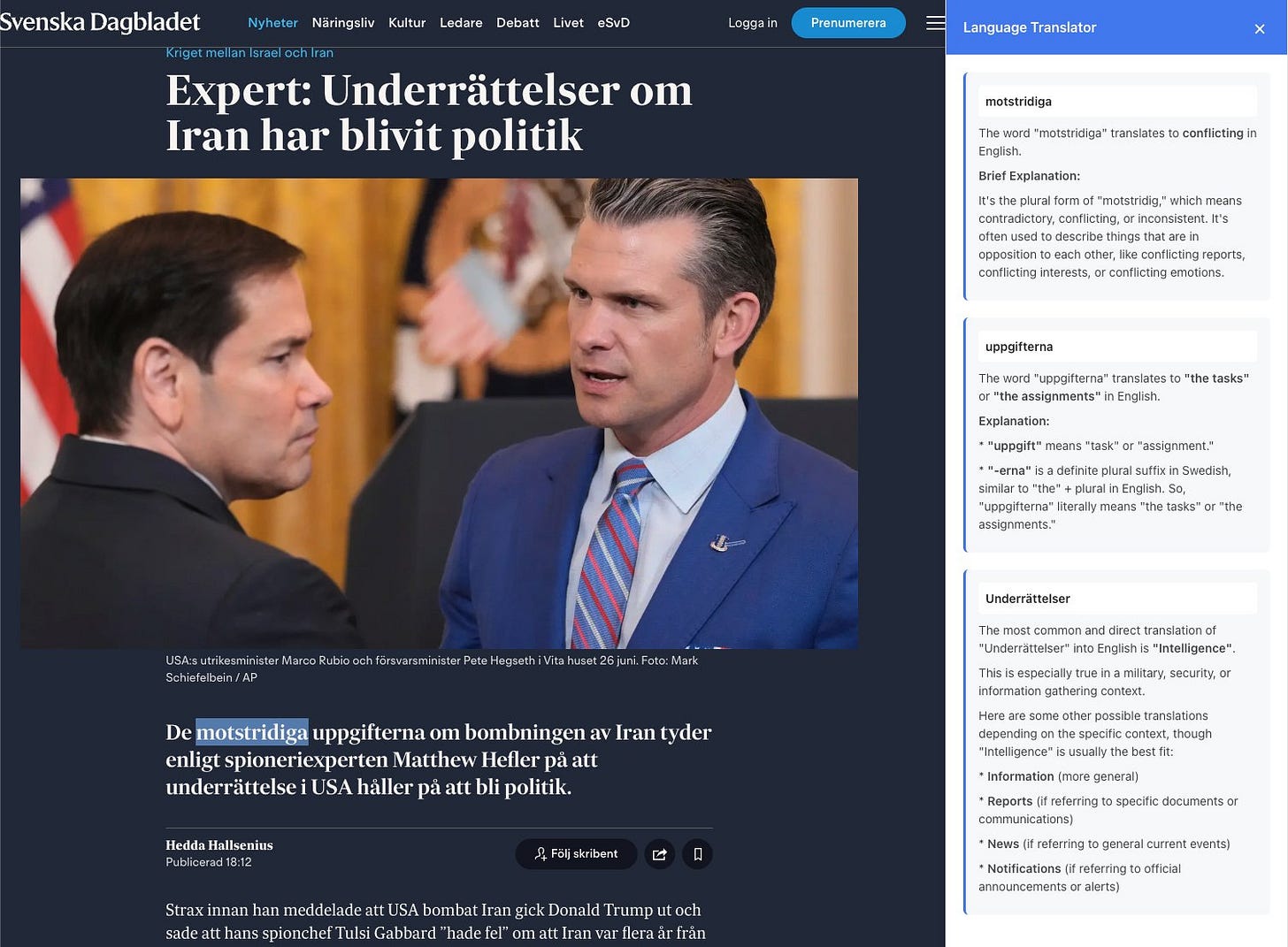Click Logga in
Image resolution: width=1288 pixels, height=947 pixels.
[x=753, y=23]
